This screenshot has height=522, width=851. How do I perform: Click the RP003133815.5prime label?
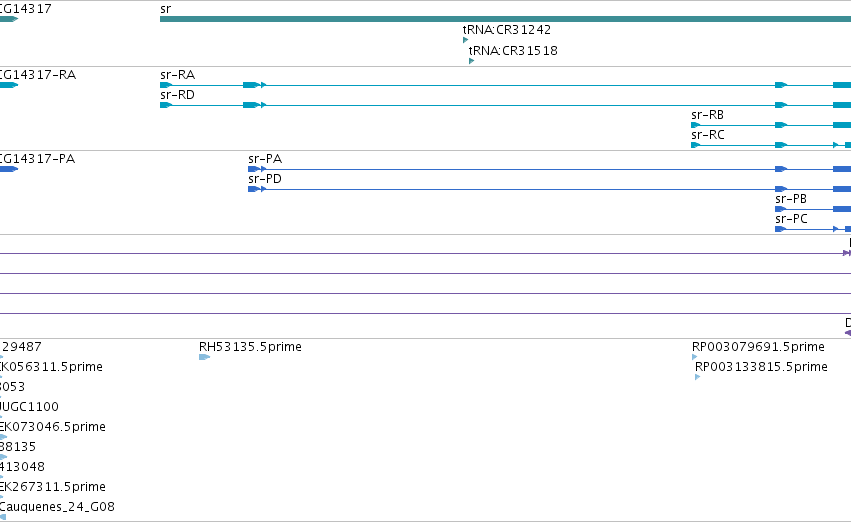tap(761, 367)
